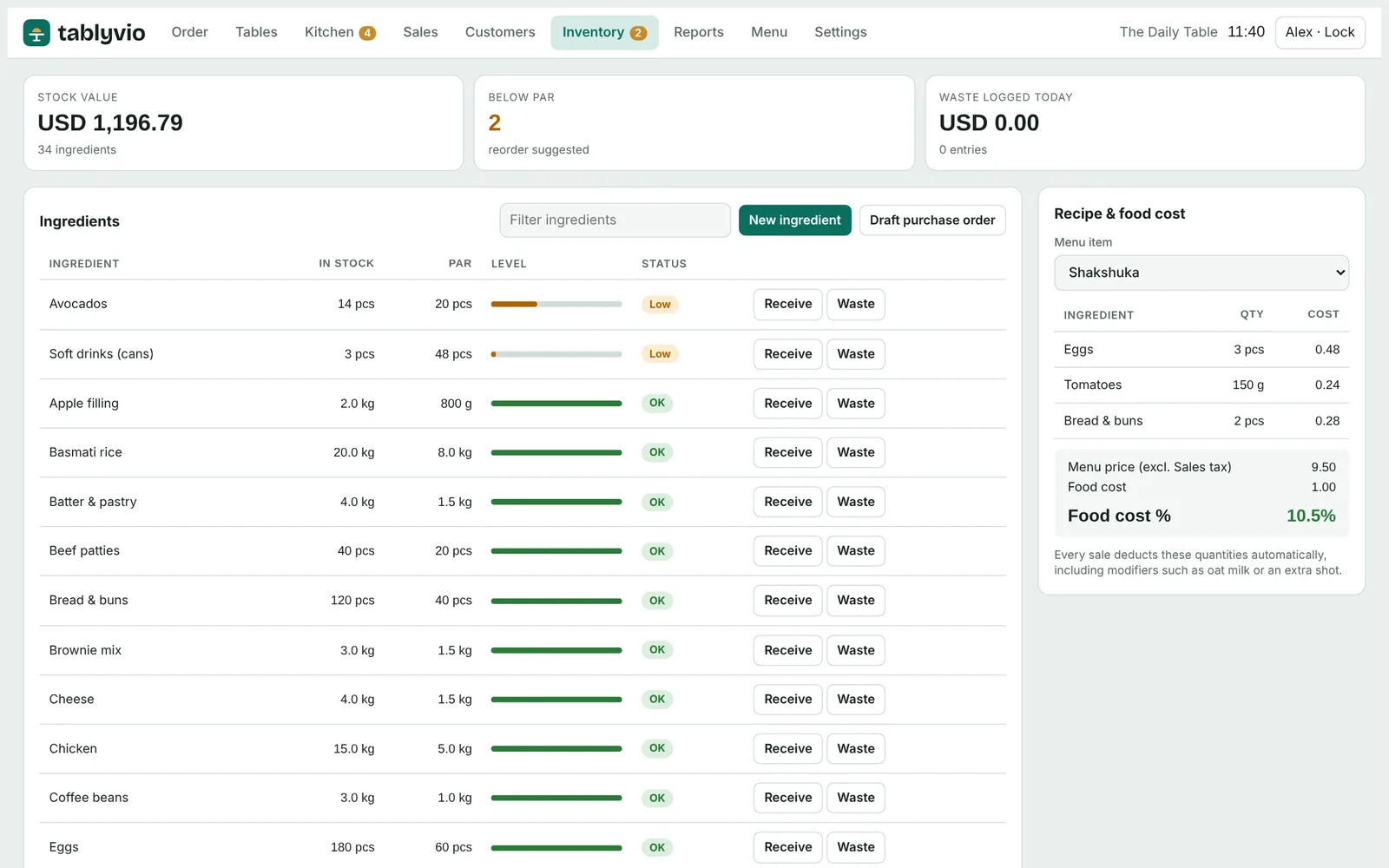Screen dimensions: 1389x868
Task: Log waste for Cheese
Action: tap(855, 699)
